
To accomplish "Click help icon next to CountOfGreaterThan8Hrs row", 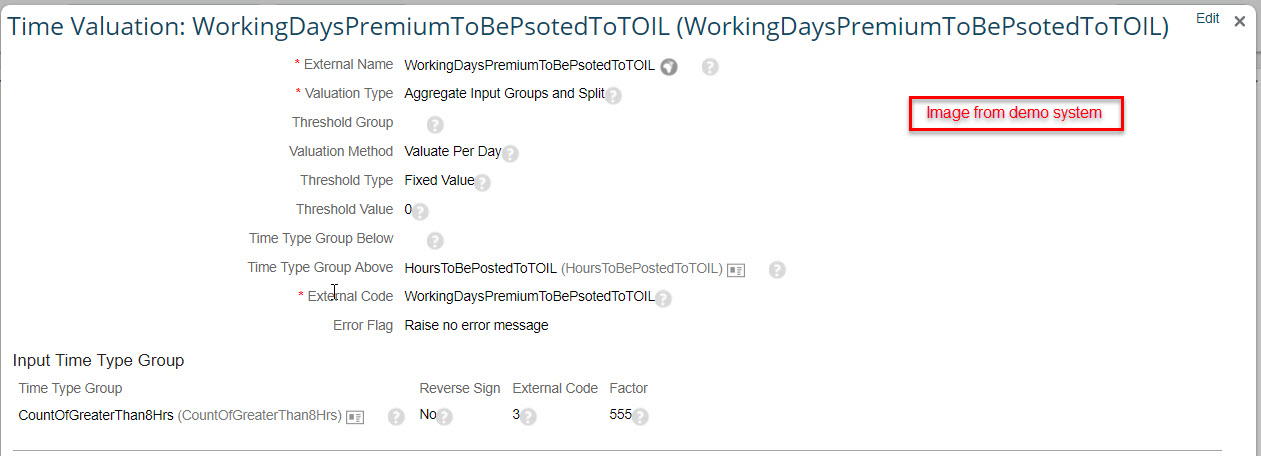I will click(x=396, y=417).
